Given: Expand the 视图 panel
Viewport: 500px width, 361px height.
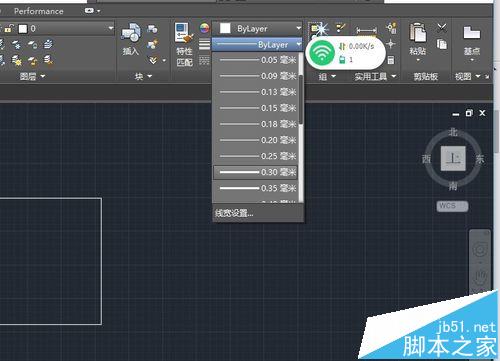Looking at the screenshot, I should (x=468, y=77).
